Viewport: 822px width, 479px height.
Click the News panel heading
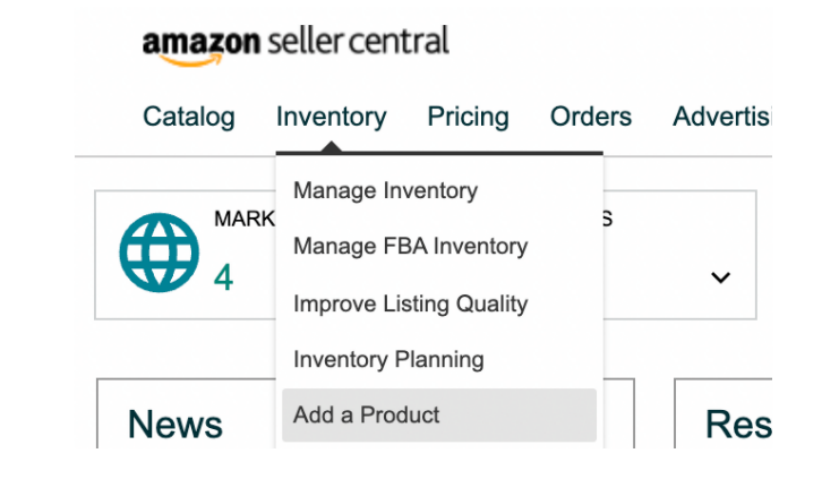(175, 424)
